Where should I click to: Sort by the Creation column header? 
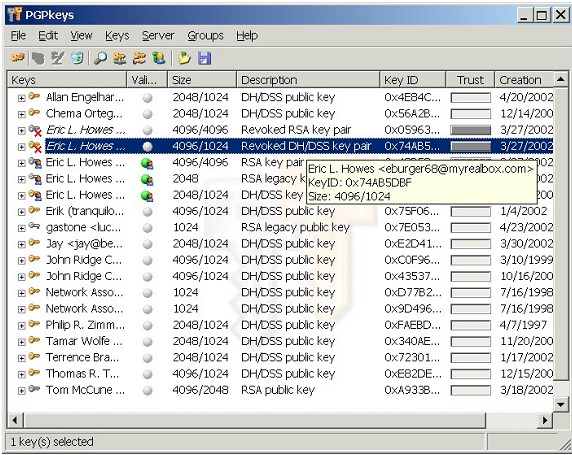point(524,80)
